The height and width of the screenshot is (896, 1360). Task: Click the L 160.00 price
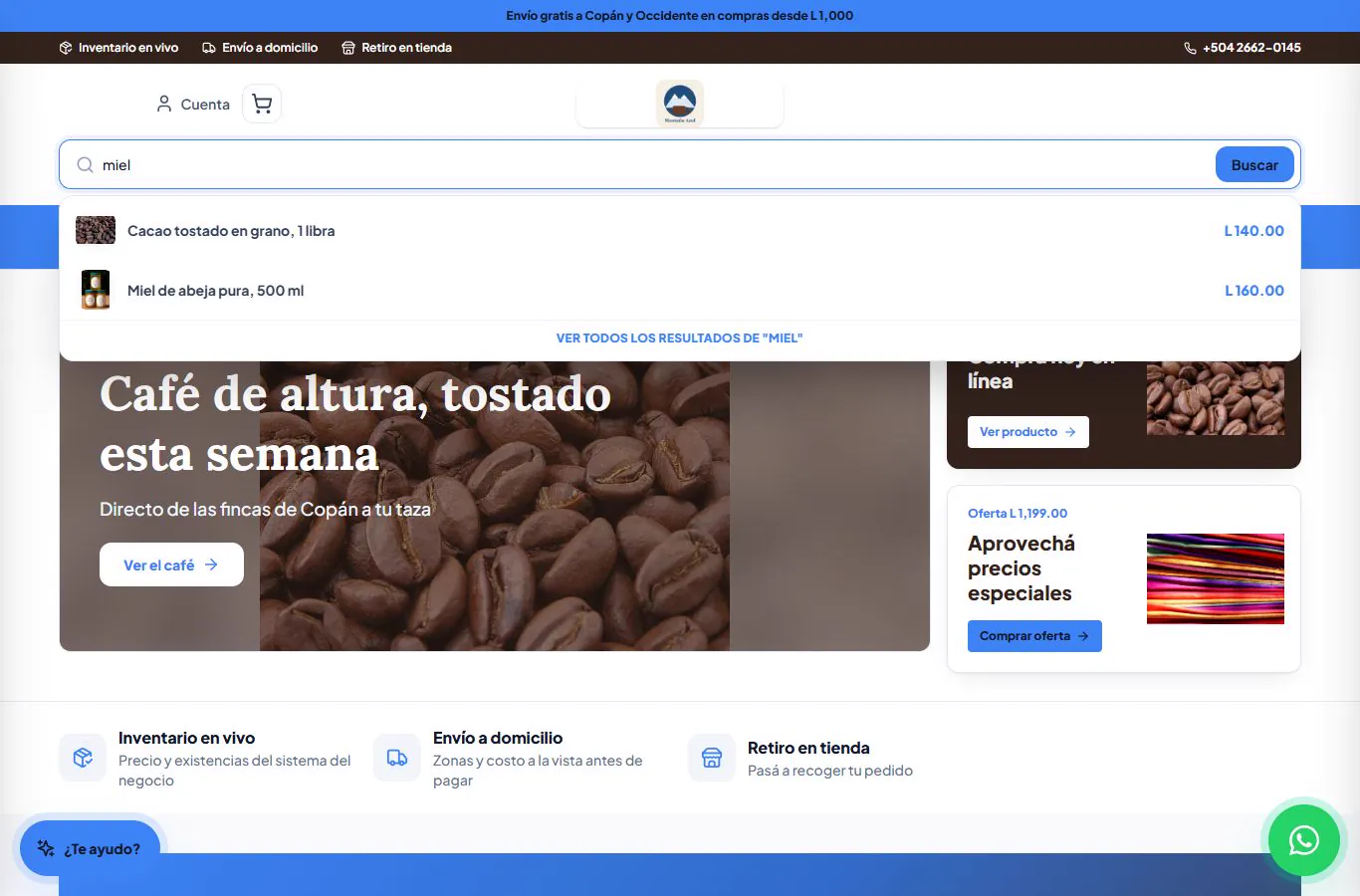pyautogui.click(x=1254, y=291)
